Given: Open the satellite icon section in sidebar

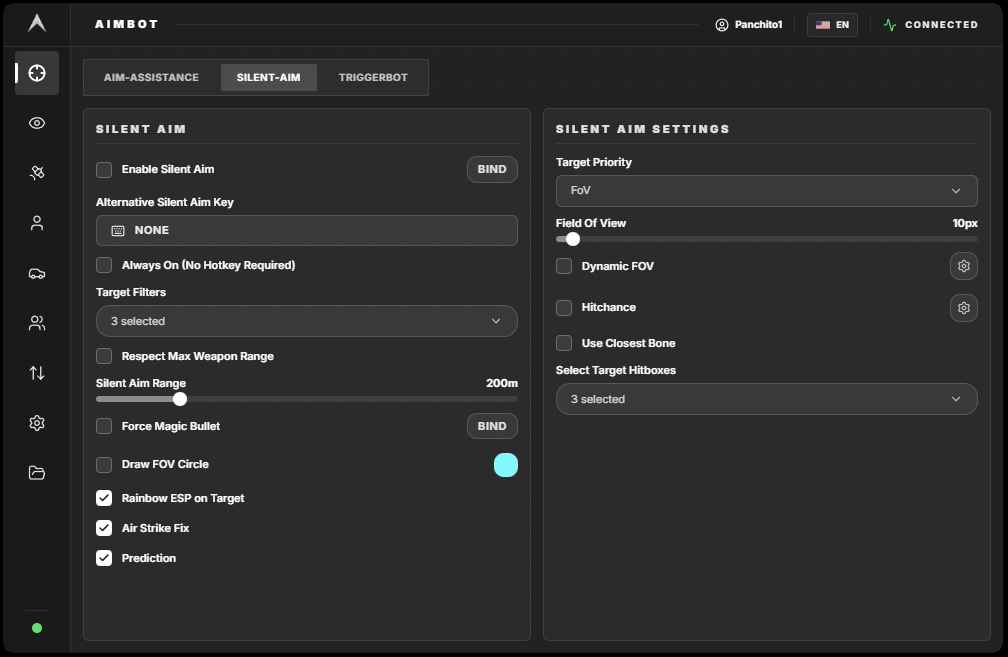Looking at the screenshot, I should [x=37, y=173].
